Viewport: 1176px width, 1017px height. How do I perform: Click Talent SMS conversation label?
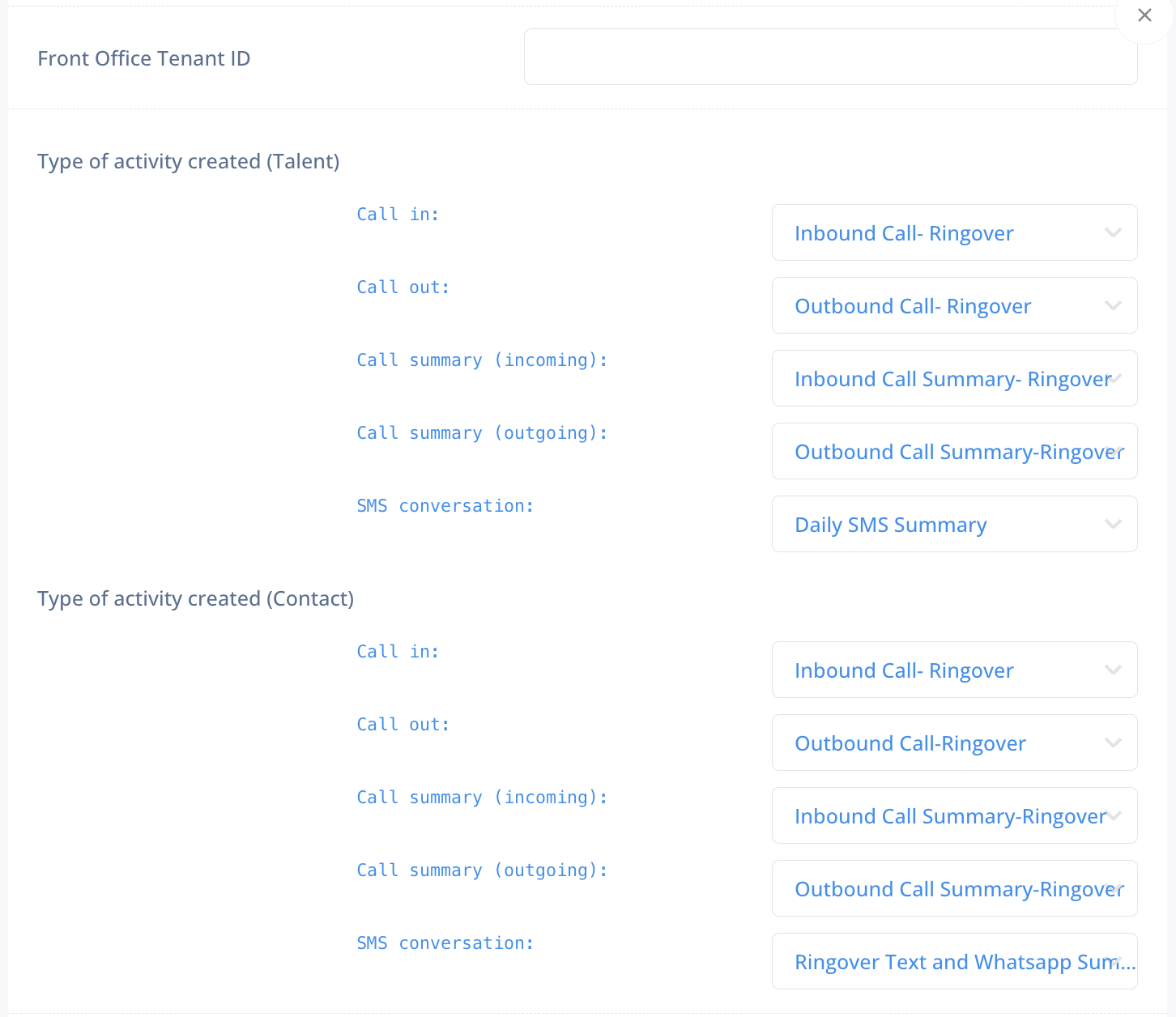pos(445,506)
